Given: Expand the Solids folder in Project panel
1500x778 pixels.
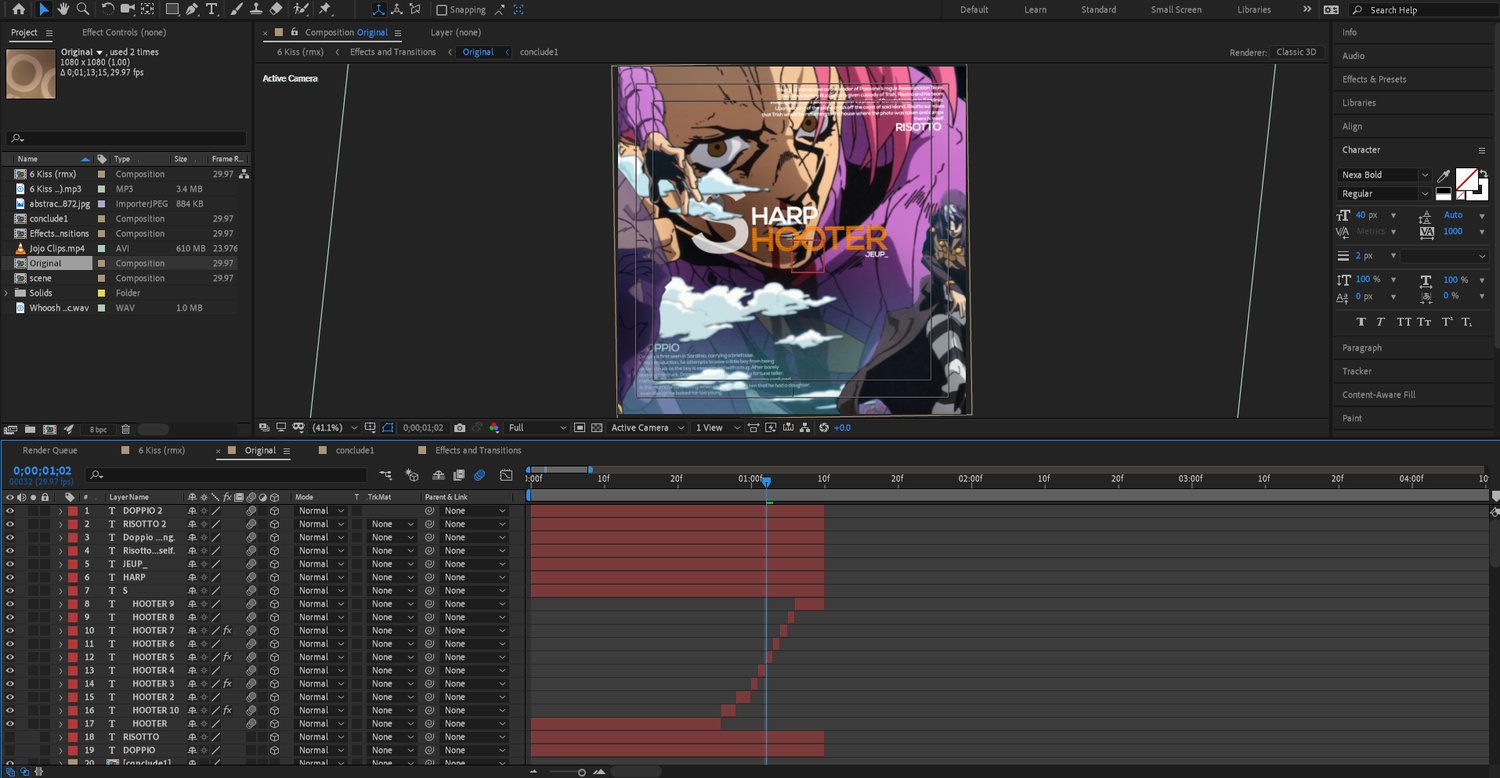Looking at the screenshot, I should point(7,293).
